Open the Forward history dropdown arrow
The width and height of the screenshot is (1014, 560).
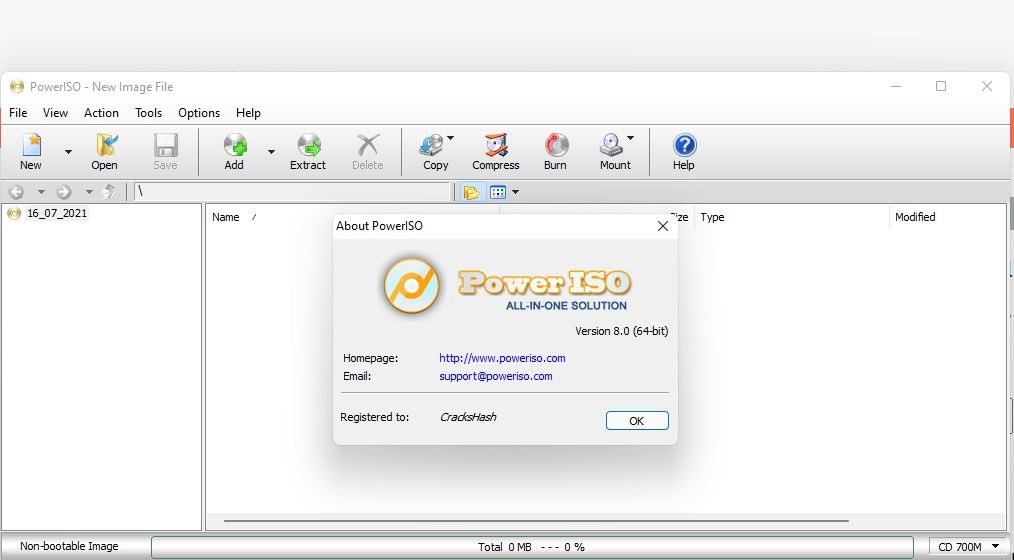89,192
